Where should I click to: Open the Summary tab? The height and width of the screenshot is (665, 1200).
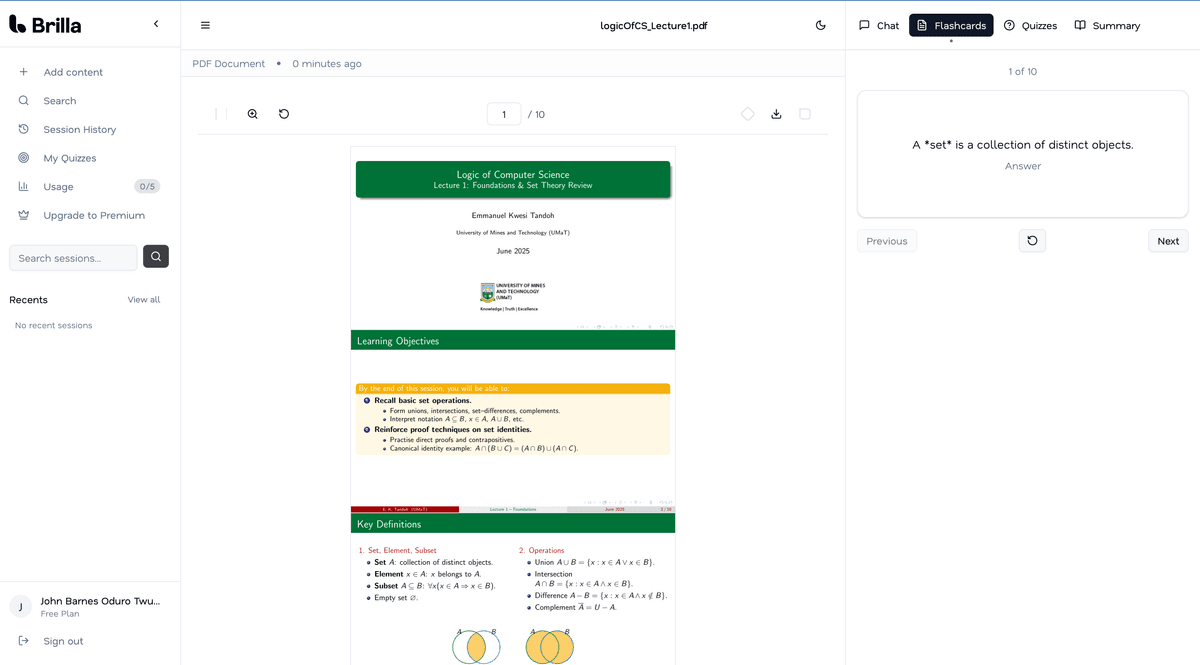tap(1107, 26)
